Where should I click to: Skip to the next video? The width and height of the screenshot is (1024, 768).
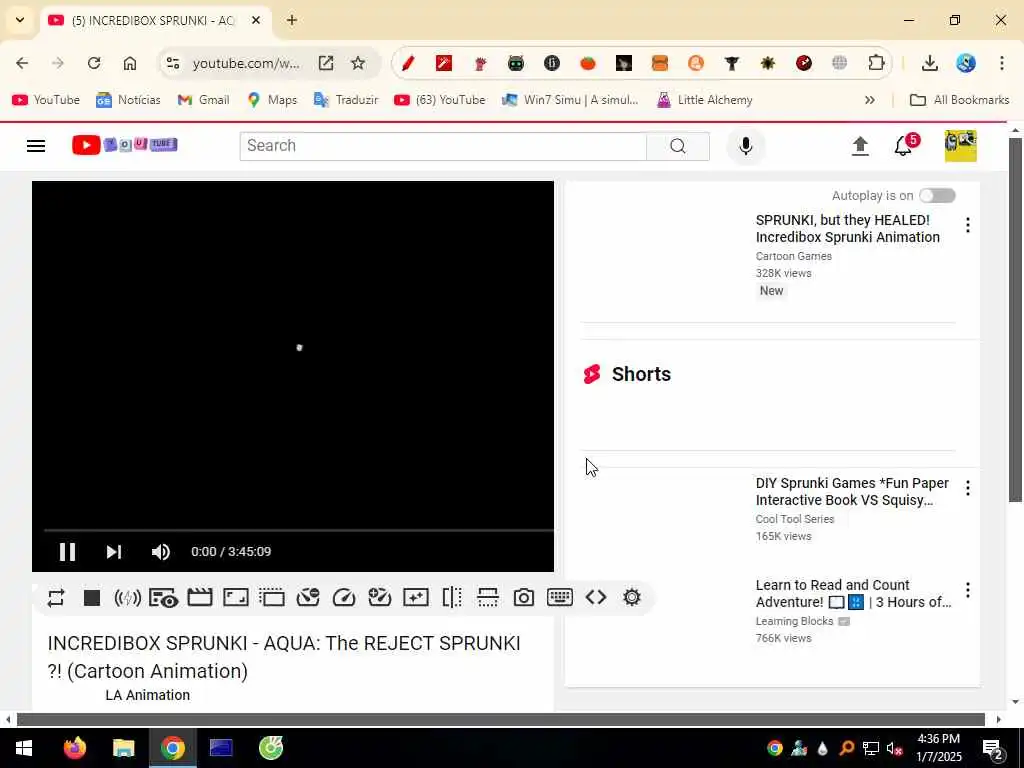[x=114, y=552]
